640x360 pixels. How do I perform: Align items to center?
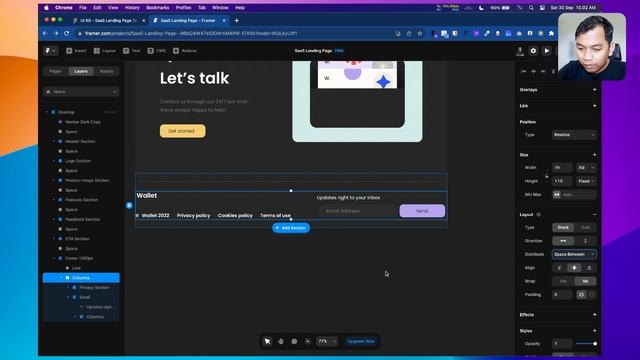[574, 268]
